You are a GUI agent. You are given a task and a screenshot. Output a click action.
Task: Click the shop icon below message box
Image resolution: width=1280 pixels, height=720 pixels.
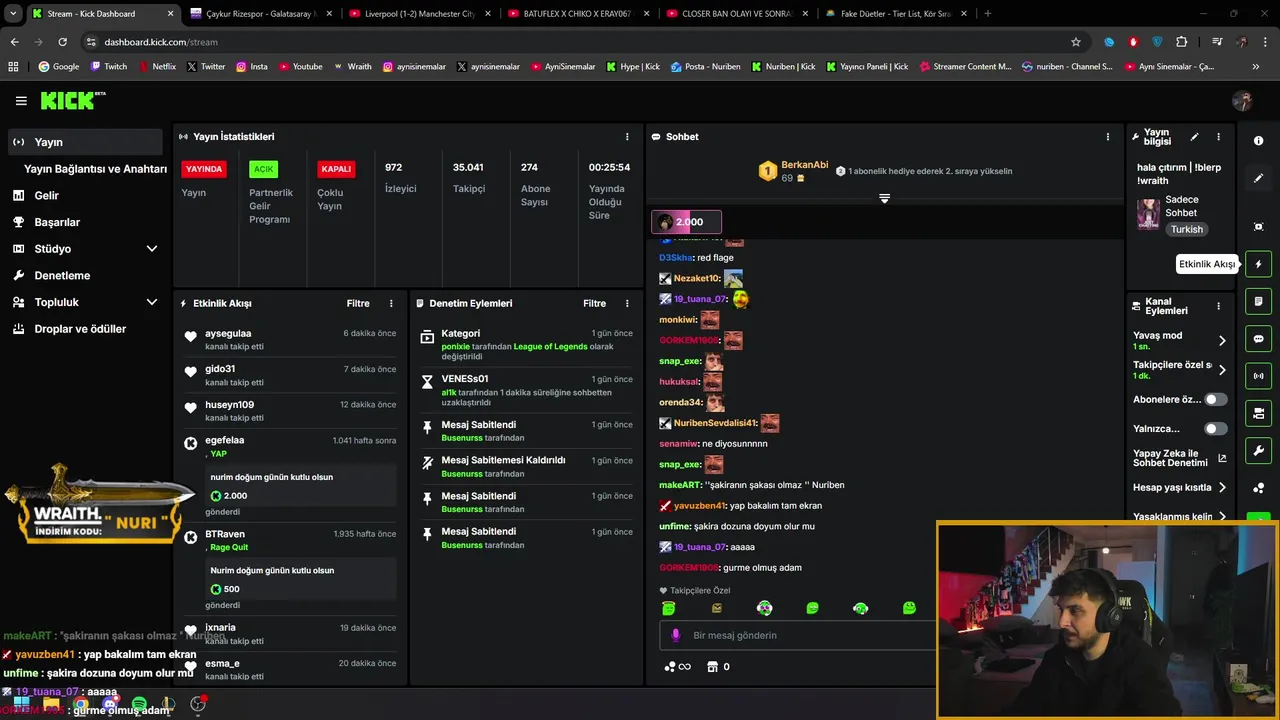point(712,667)
